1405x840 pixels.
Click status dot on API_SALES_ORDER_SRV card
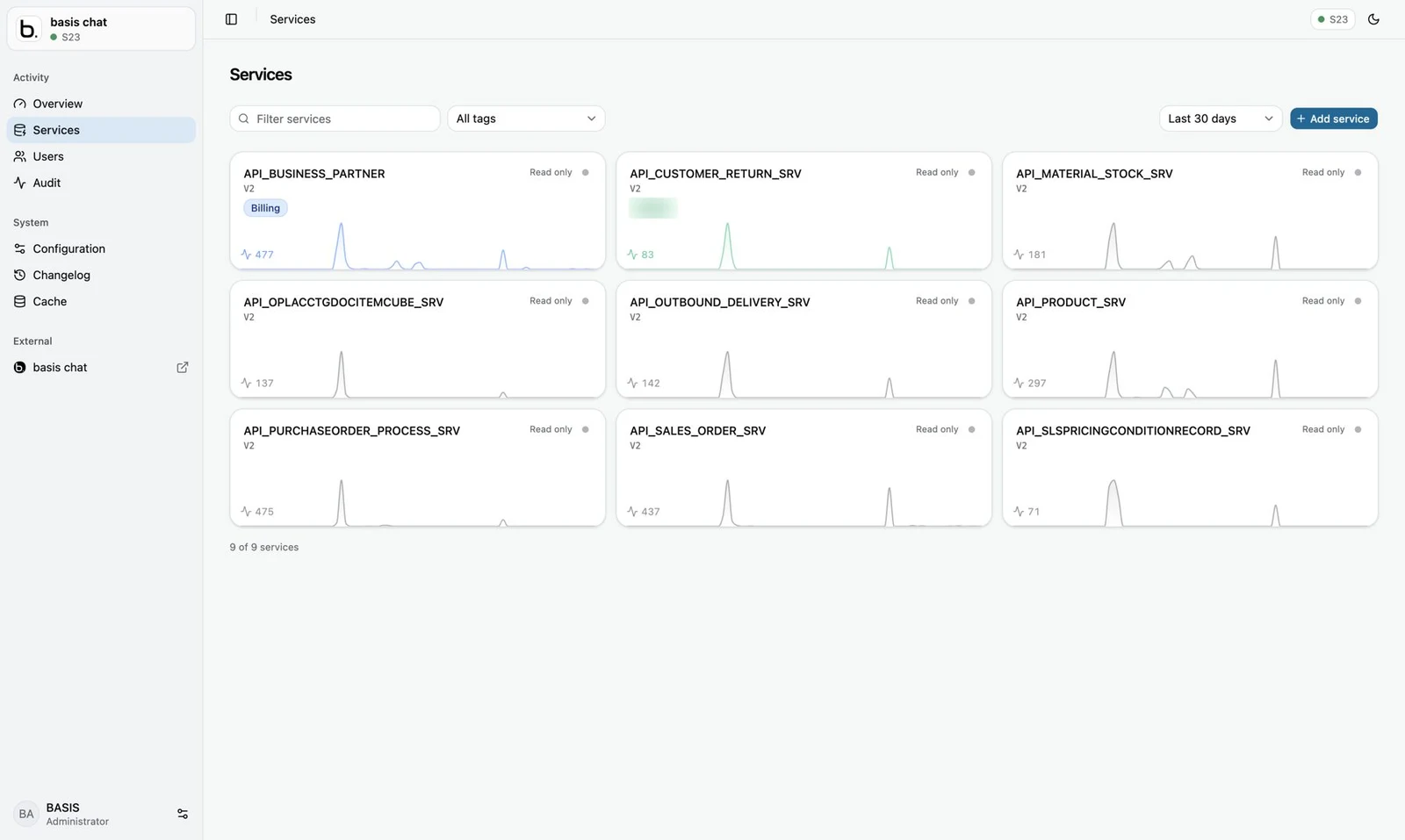coord(972,429)
